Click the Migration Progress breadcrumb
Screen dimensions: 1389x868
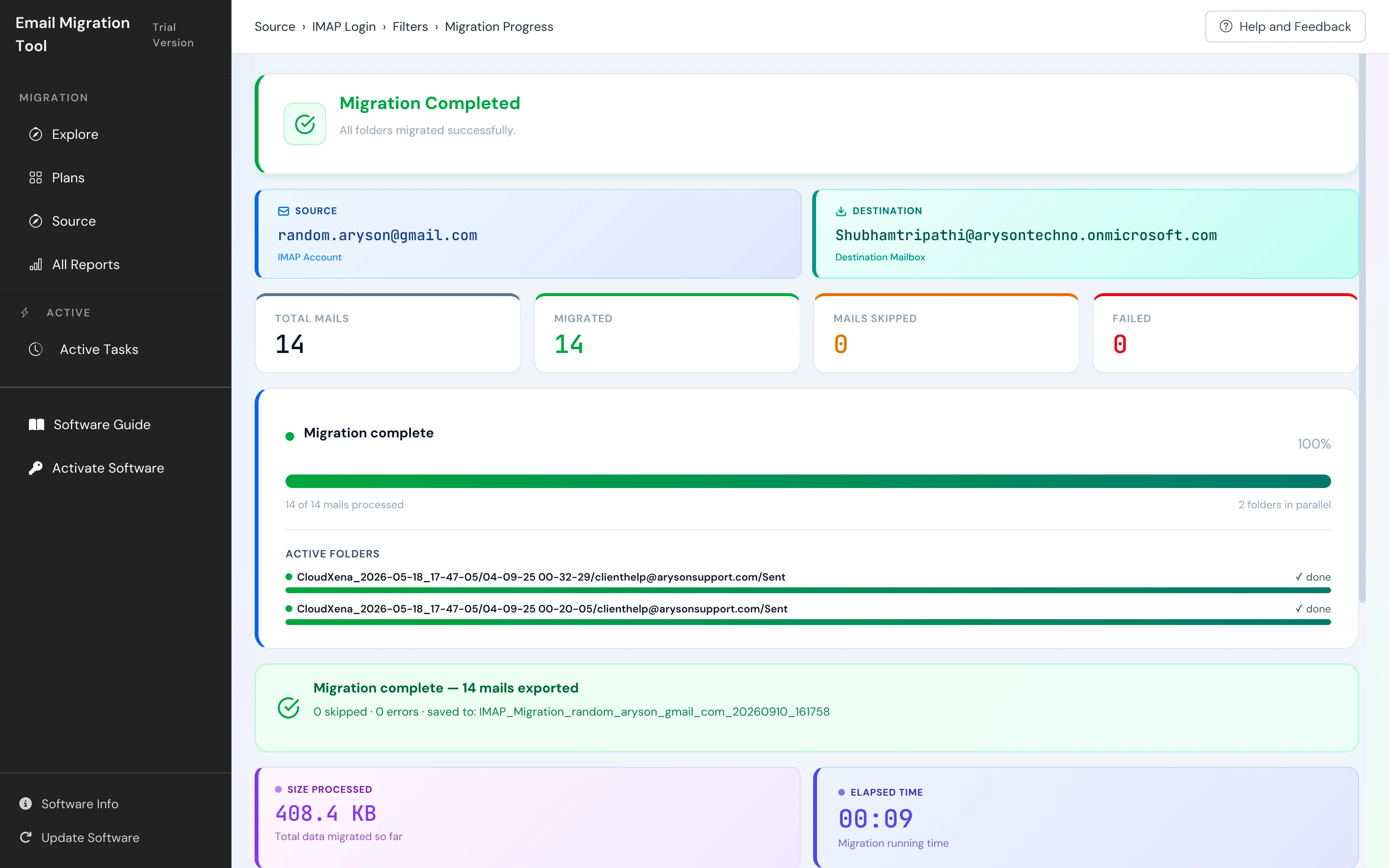coord(499,27)
